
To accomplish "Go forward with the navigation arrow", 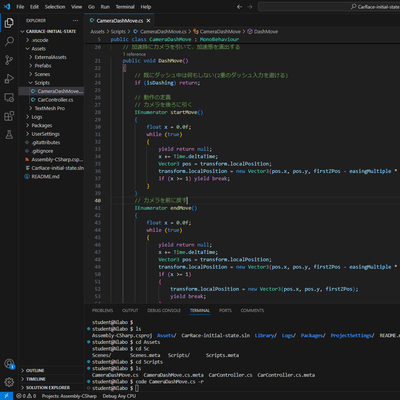I will tap(250, 7).
